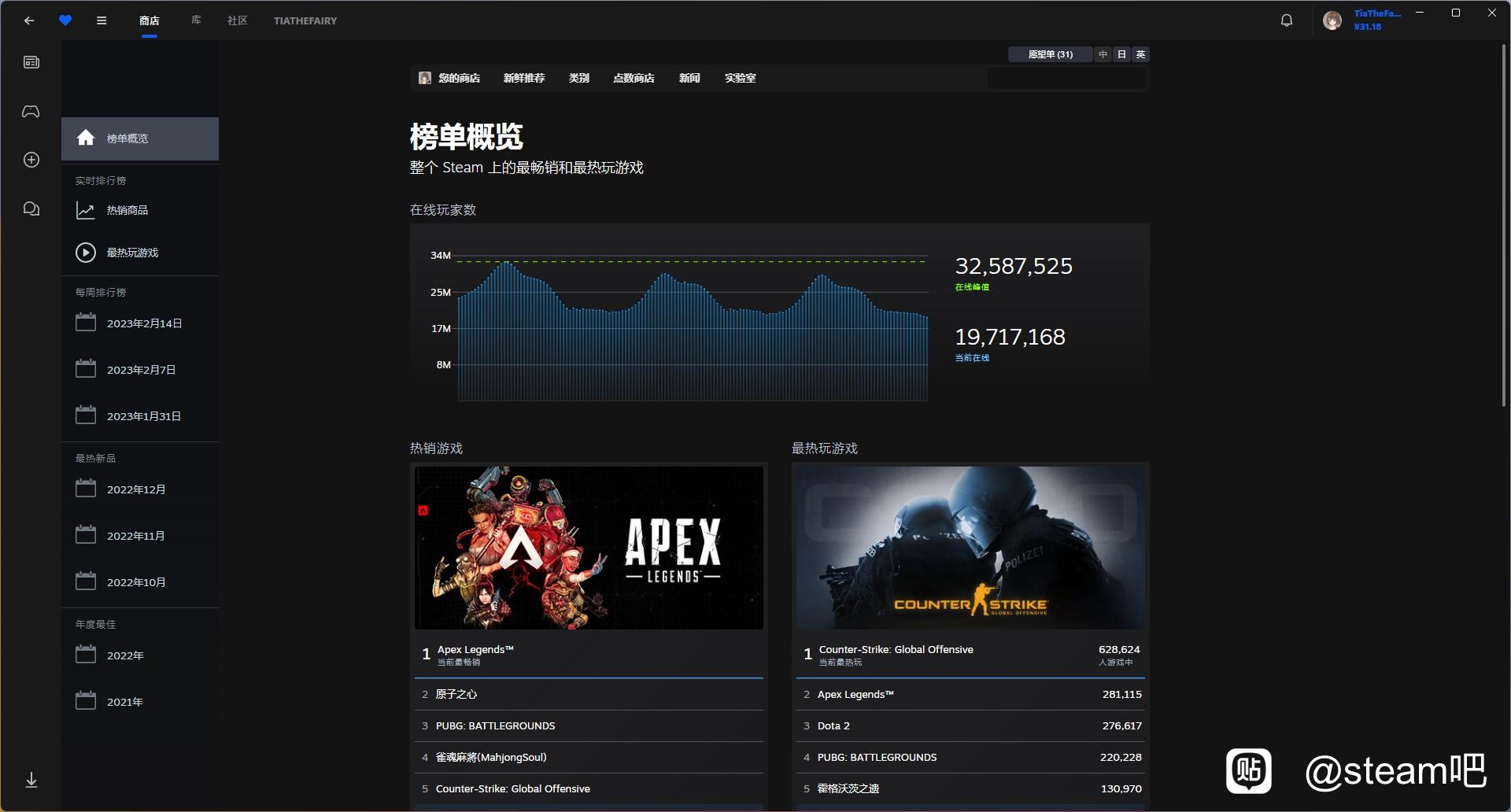Click the trending chart icon beside 热销商品
The image size is (1511, 812).
[x=86, y=210]
